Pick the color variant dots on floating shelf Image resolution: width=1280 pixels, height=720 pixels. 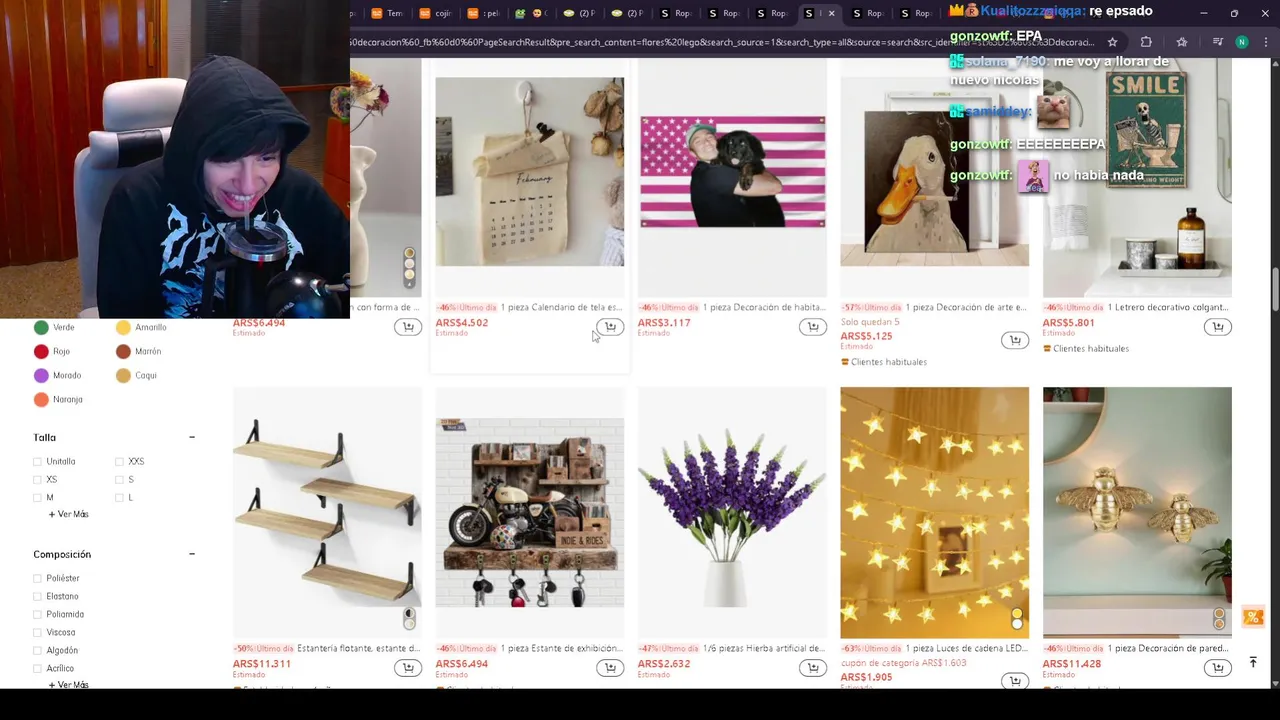[x=409, y=620]
